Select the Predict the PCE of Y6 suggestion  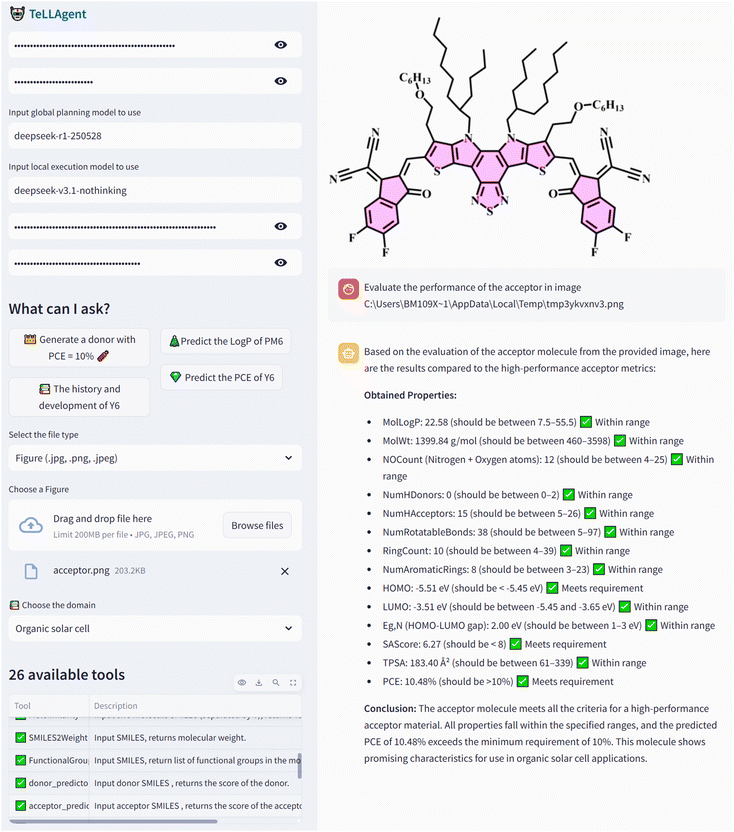[x=222, y=378]
